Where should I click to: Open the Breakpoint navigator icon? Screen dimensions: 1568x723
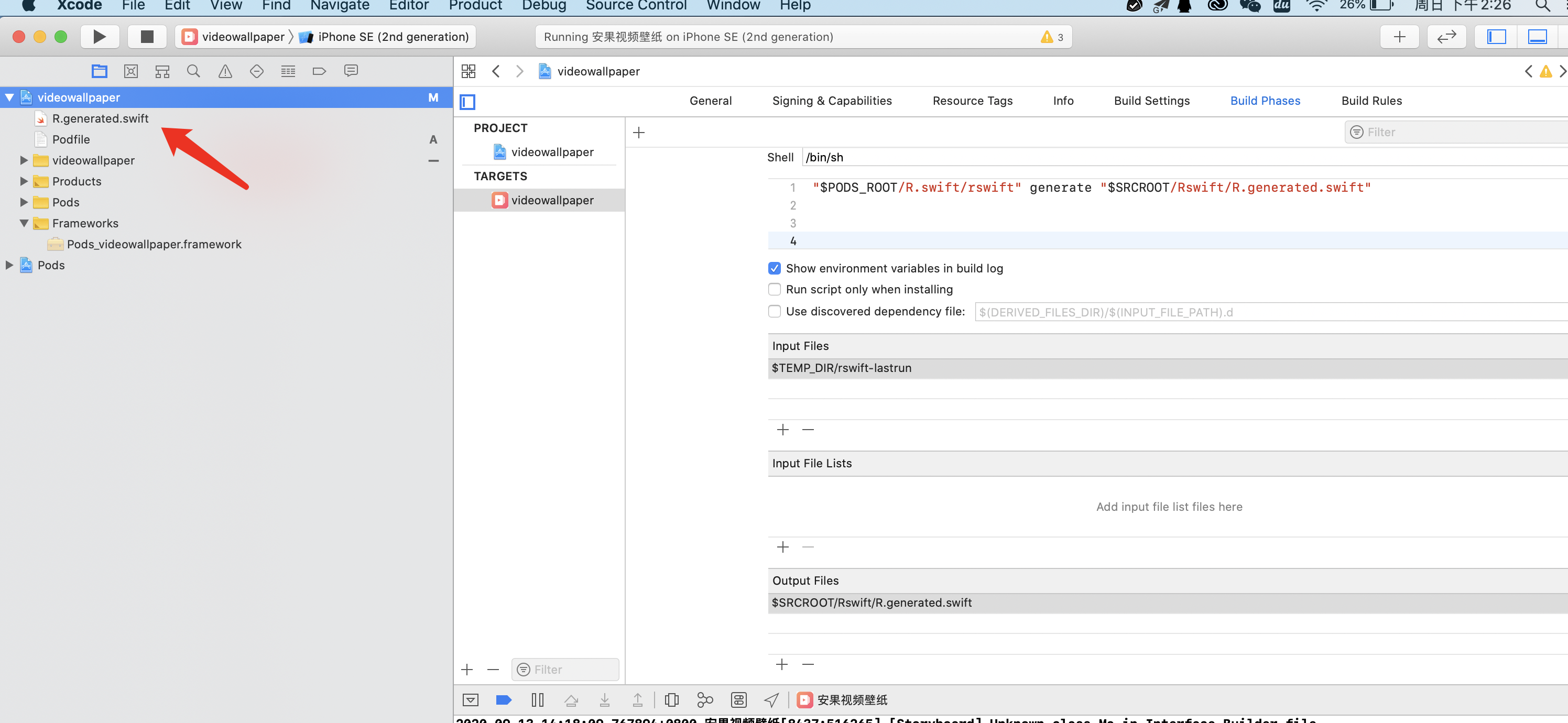[x=319, y=71]
